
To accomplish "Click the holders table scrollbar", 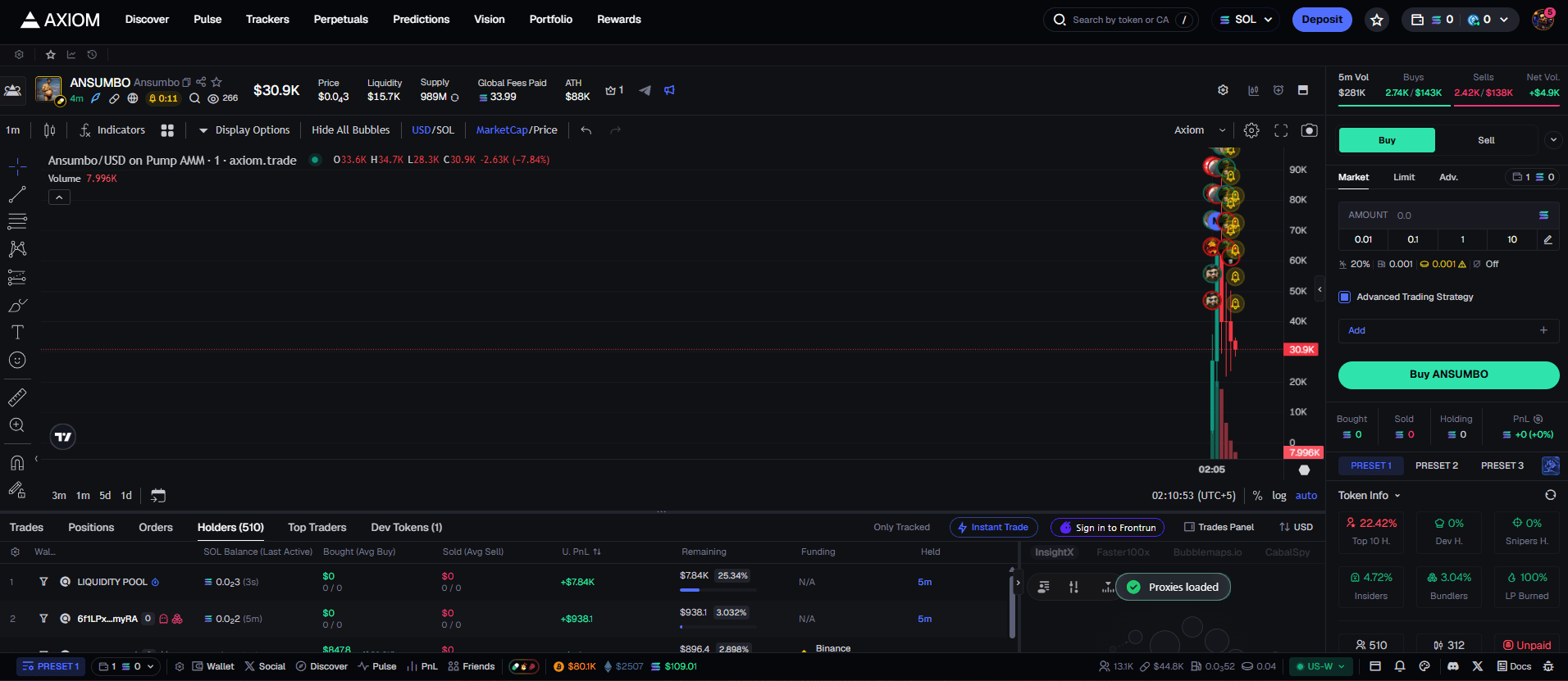I will (x=1012, y=606).
